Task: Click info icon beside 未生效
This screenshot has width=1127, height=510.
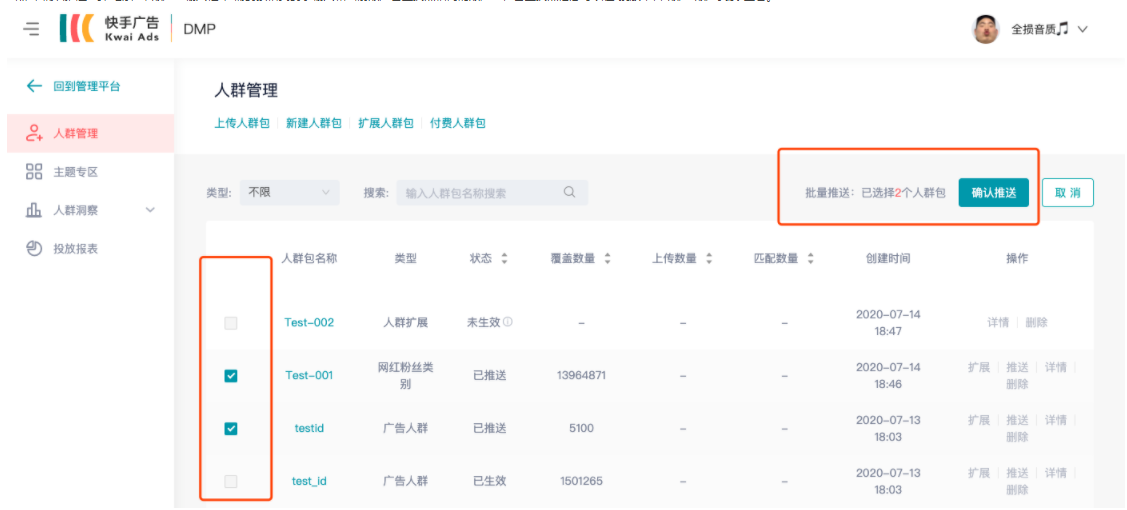Action: click(508, 322)
